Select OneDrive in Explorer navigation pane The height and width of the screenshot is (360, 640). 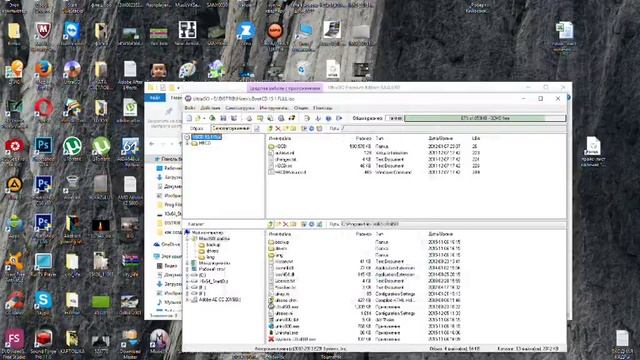[167, 244]
